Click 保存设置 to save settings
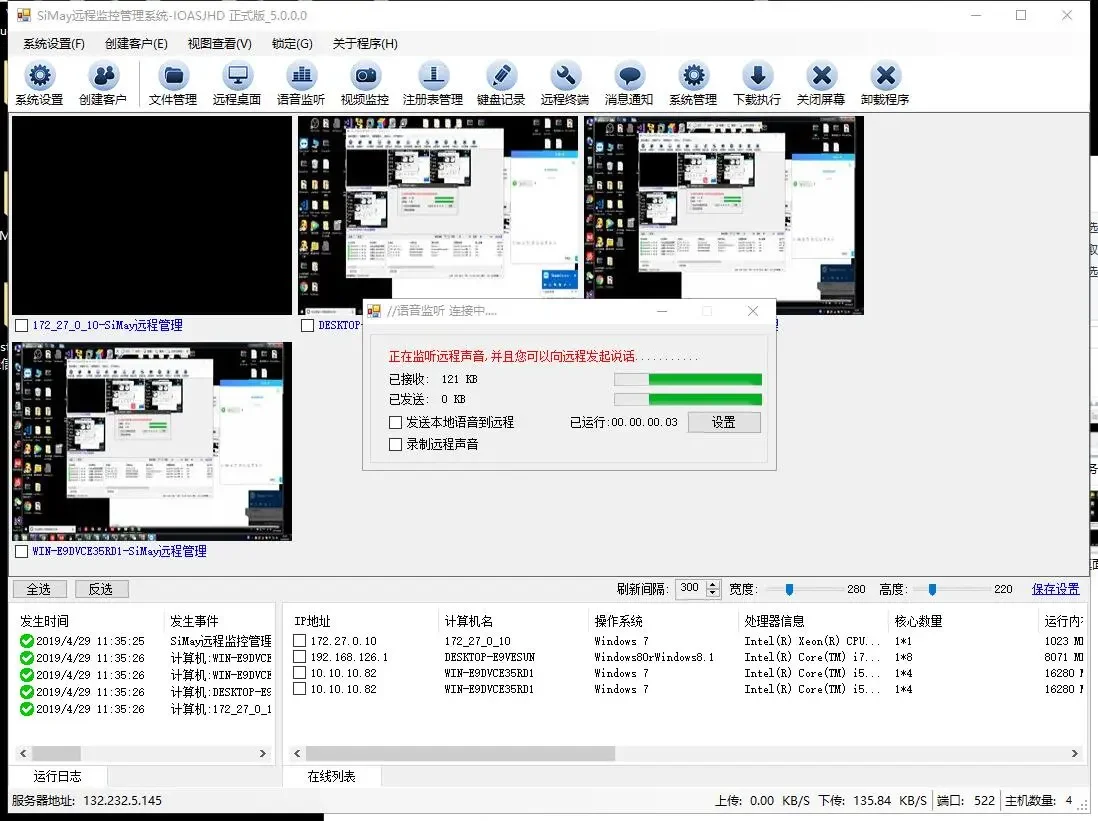 click(x=1055, y=589)
